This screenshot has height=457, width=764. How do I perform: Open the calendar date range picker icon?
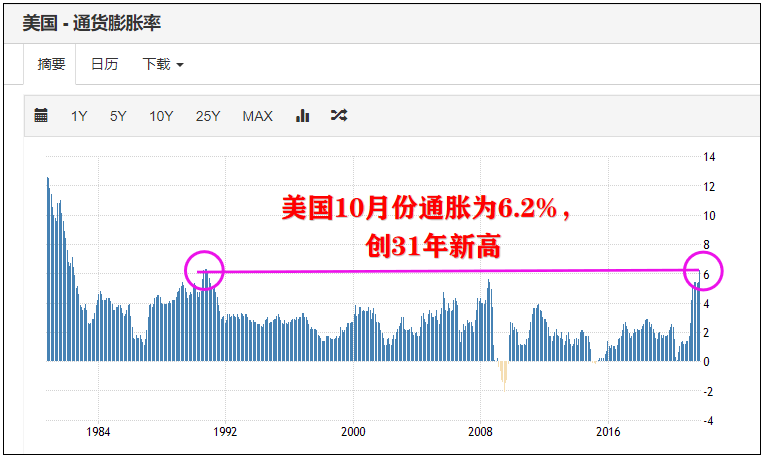click(41, 116)
